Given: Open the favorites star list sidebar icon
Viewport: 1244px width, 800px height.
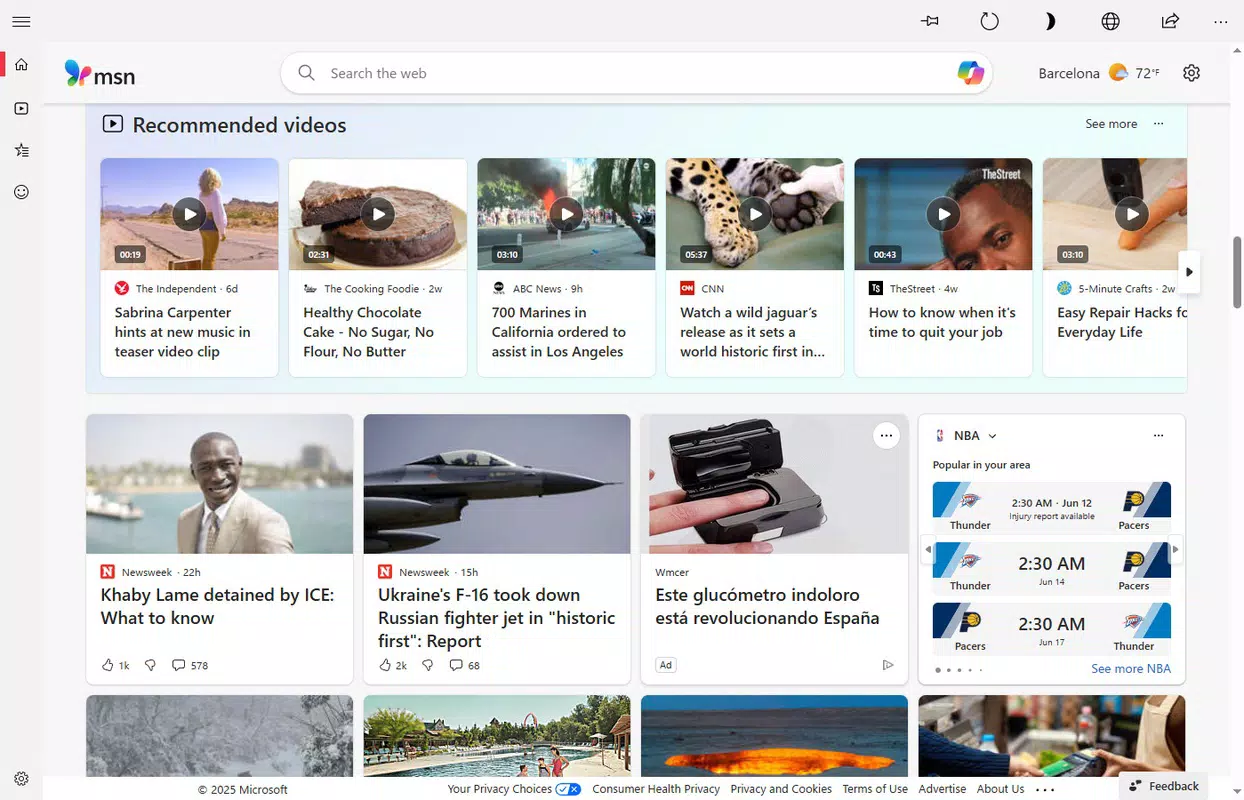Looking at the screenshot, I should [21, 150].
